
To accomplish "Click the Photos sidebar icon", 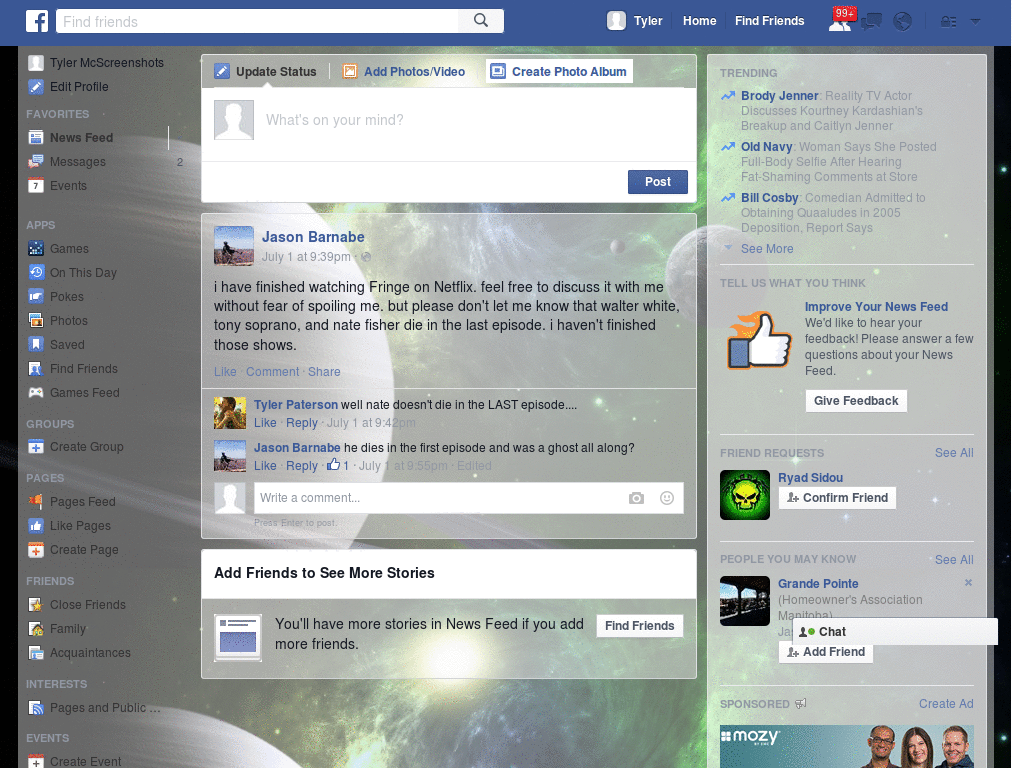I will 36,321.
